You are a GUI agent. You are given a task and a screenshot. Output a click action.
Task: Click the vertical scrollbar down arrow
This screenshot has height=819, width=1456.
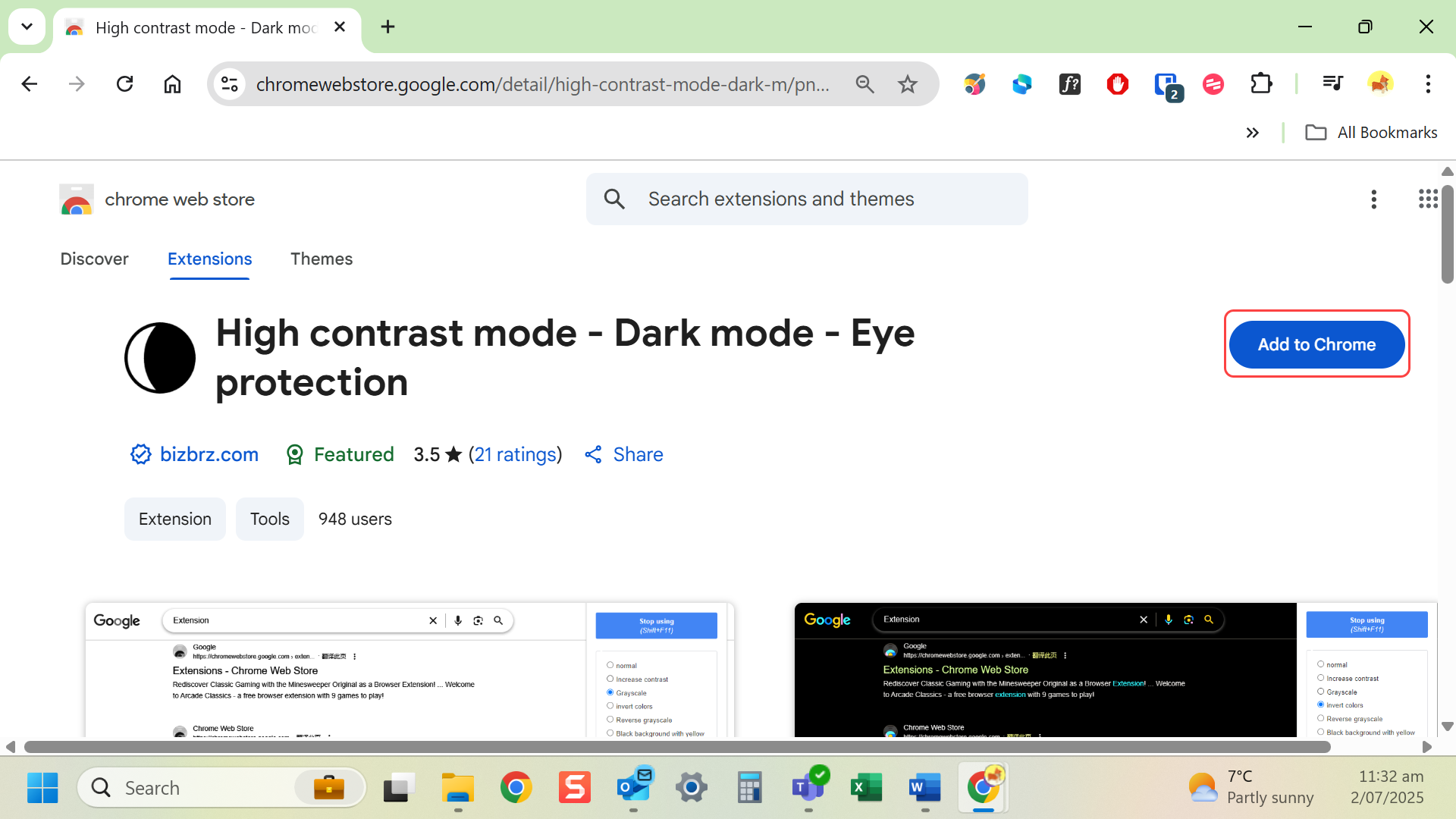[1447, 726]
